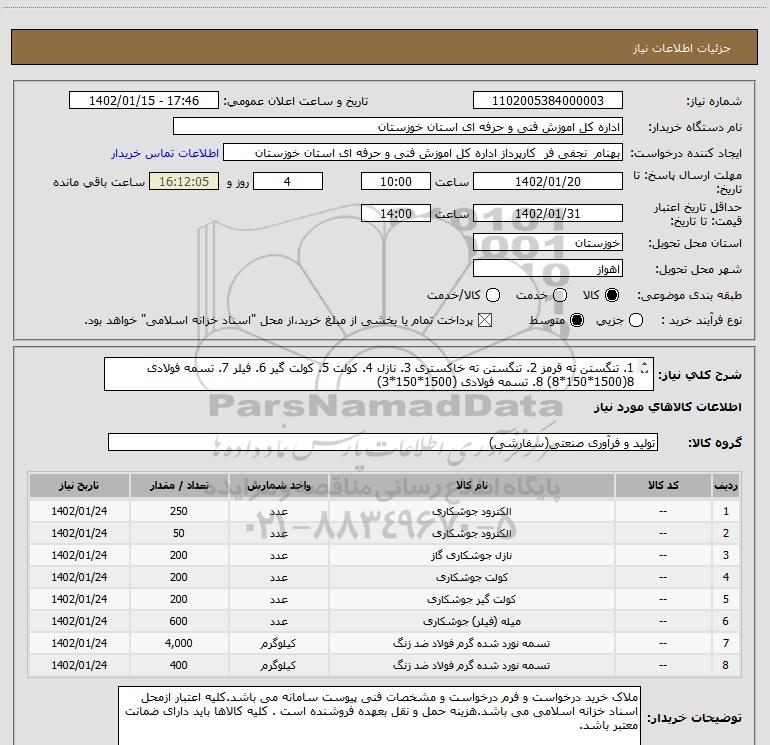Click the price validity date 1402/01/31
Screen dimensions: 770x745
[548, 214]
